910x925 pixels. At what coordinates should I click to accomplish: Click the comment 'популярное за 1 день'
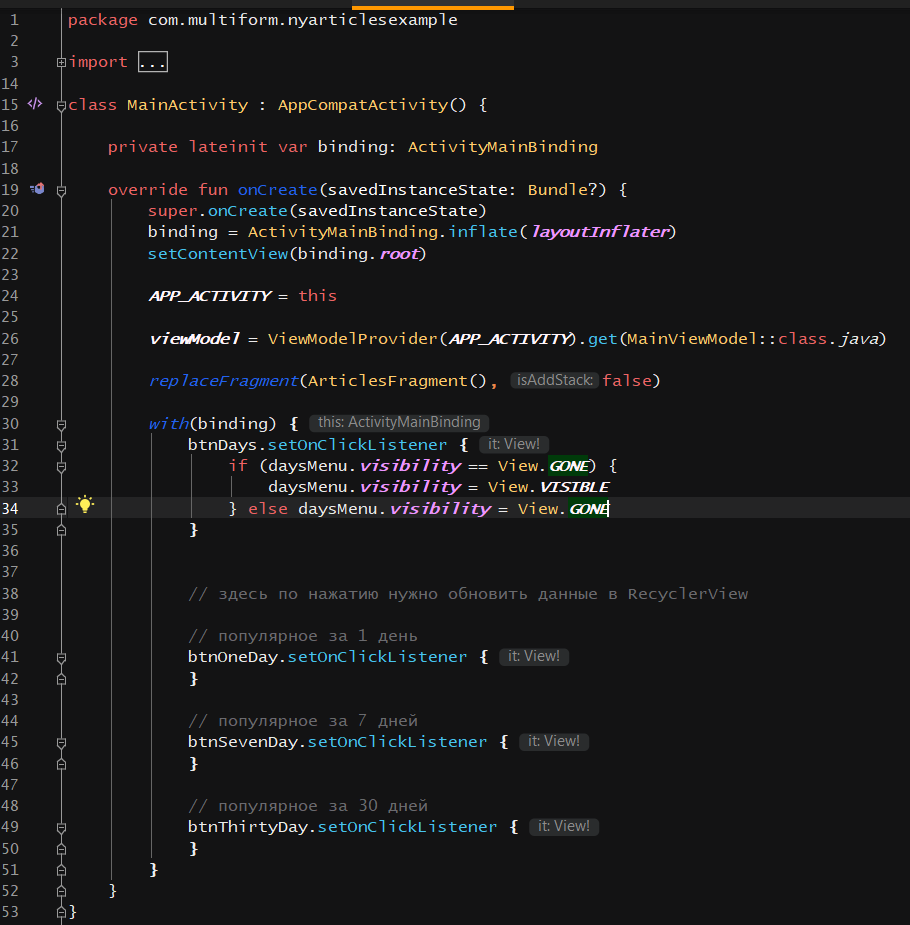(x=303, y=636)
